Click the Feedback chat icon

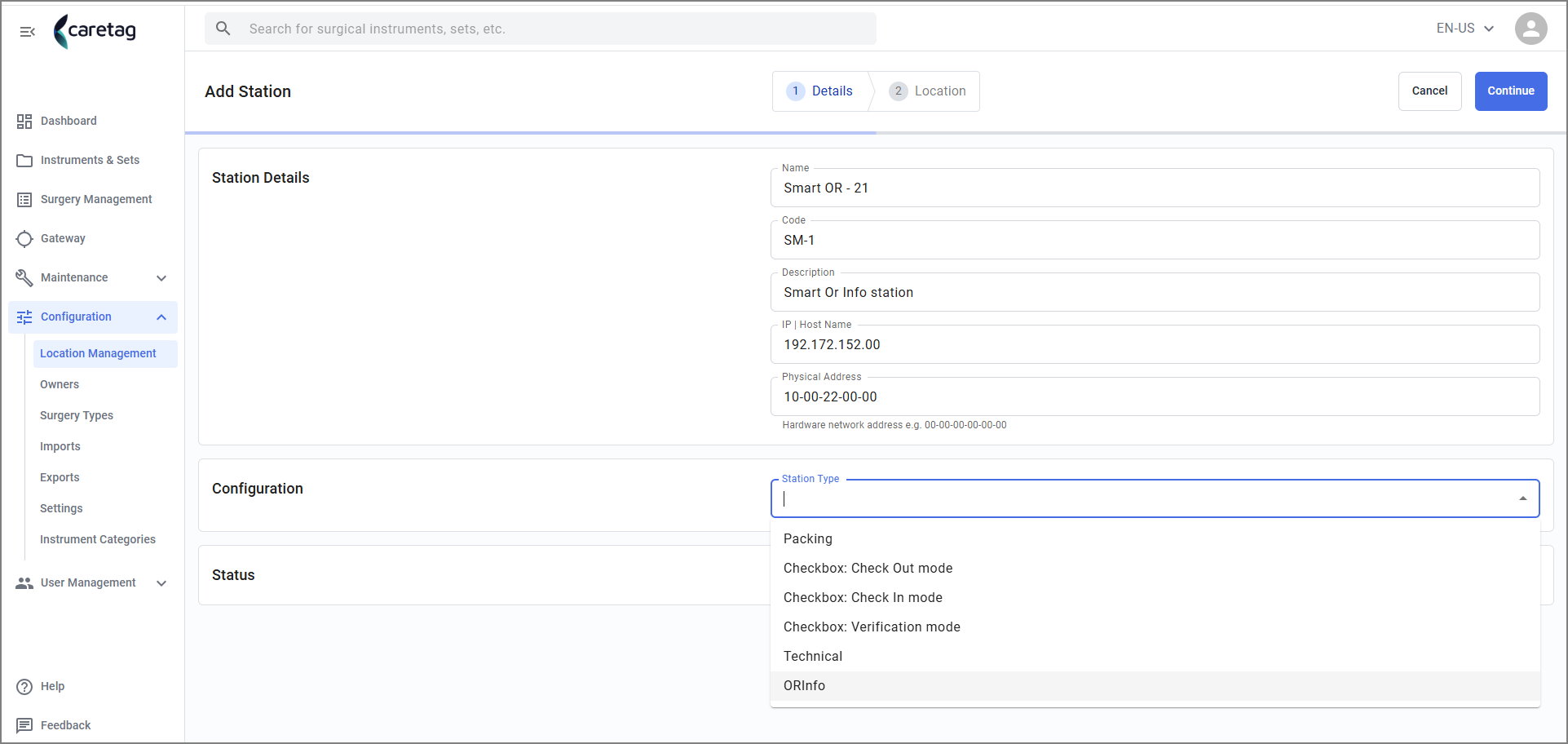24,725
